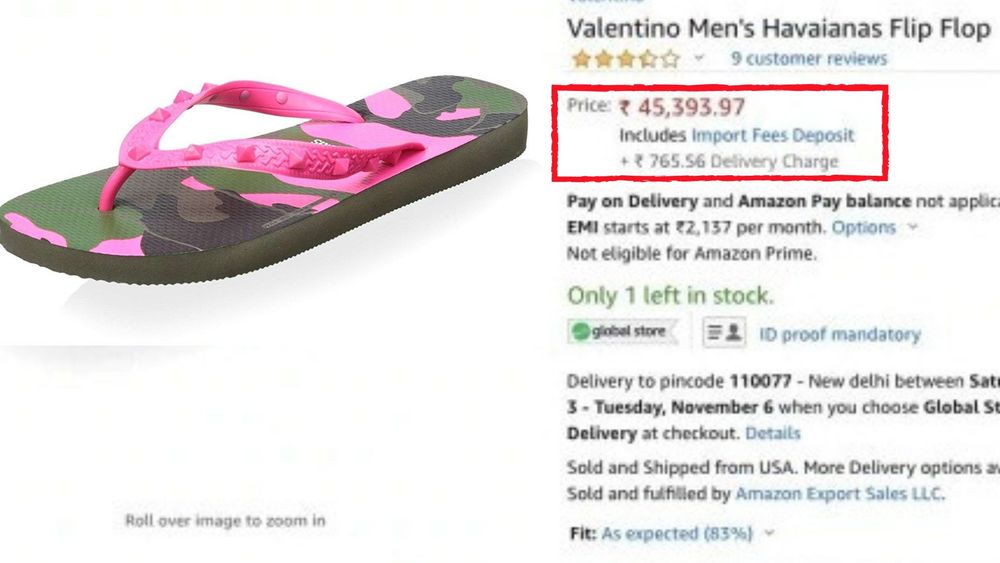
Task: Click the Delivery Charge text
Action: (788, 161)
